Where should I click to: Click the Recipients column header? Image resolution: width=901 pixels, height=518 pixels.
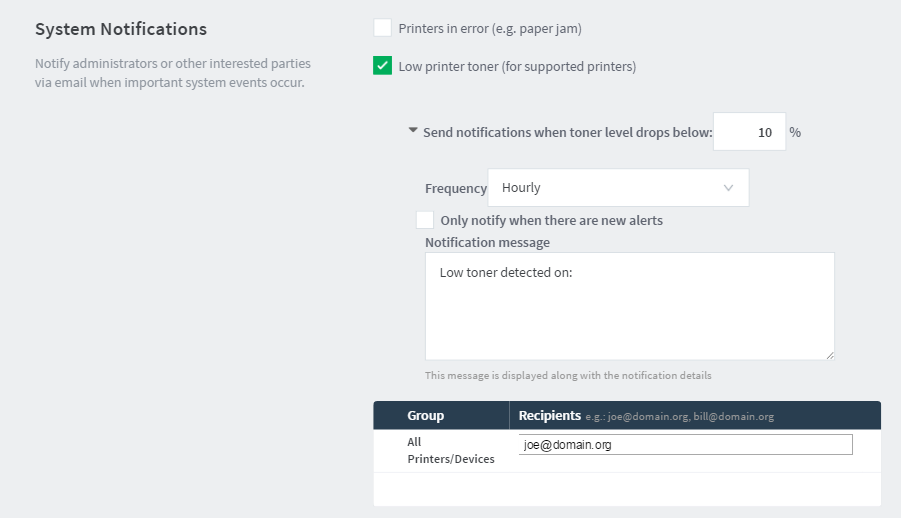pyautogui.click(x=549, y=415)
